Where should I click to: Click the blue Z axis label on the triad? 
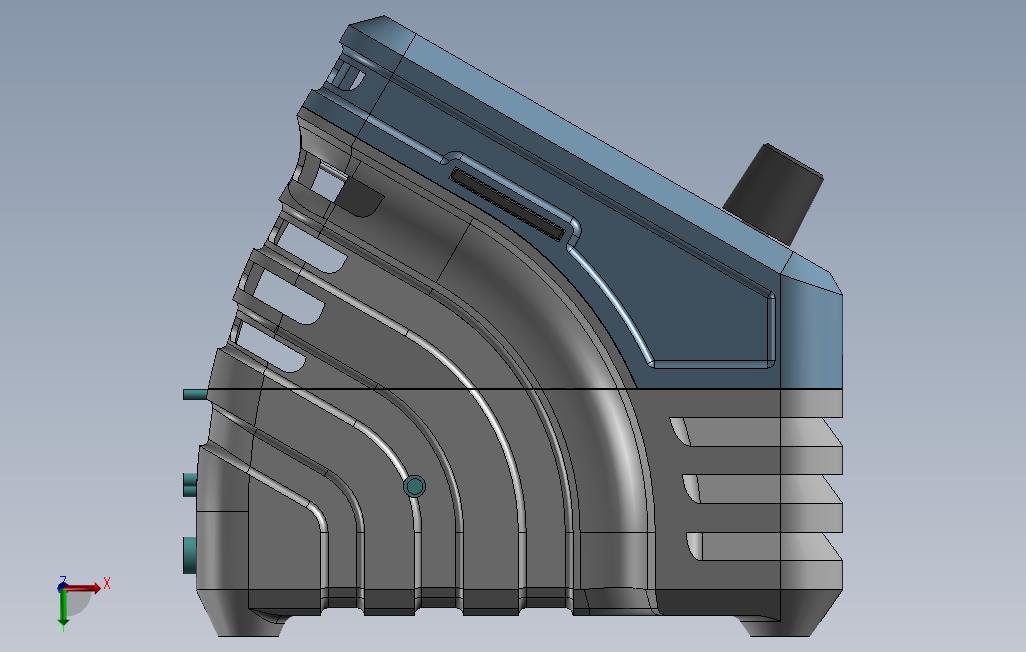(x=63, y=580)
